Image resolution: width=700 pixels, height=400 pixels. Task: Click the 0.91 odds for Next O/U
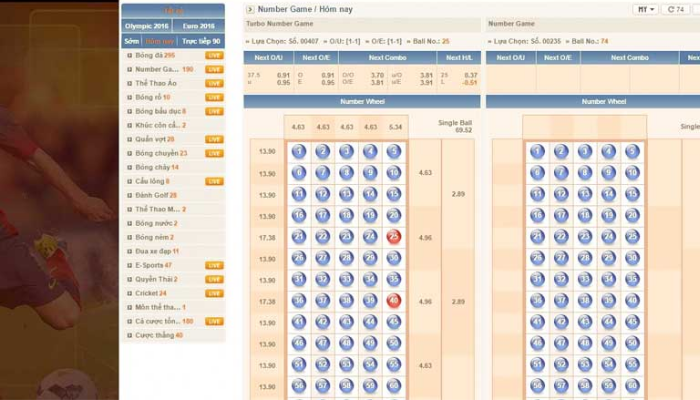pos(284,75)
